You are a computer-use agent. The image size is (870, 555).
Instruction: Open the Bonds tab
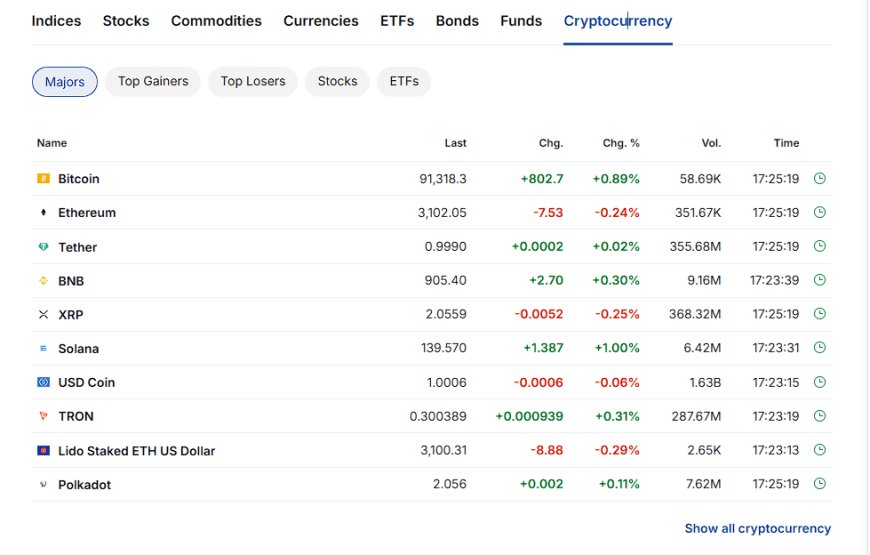457,21
